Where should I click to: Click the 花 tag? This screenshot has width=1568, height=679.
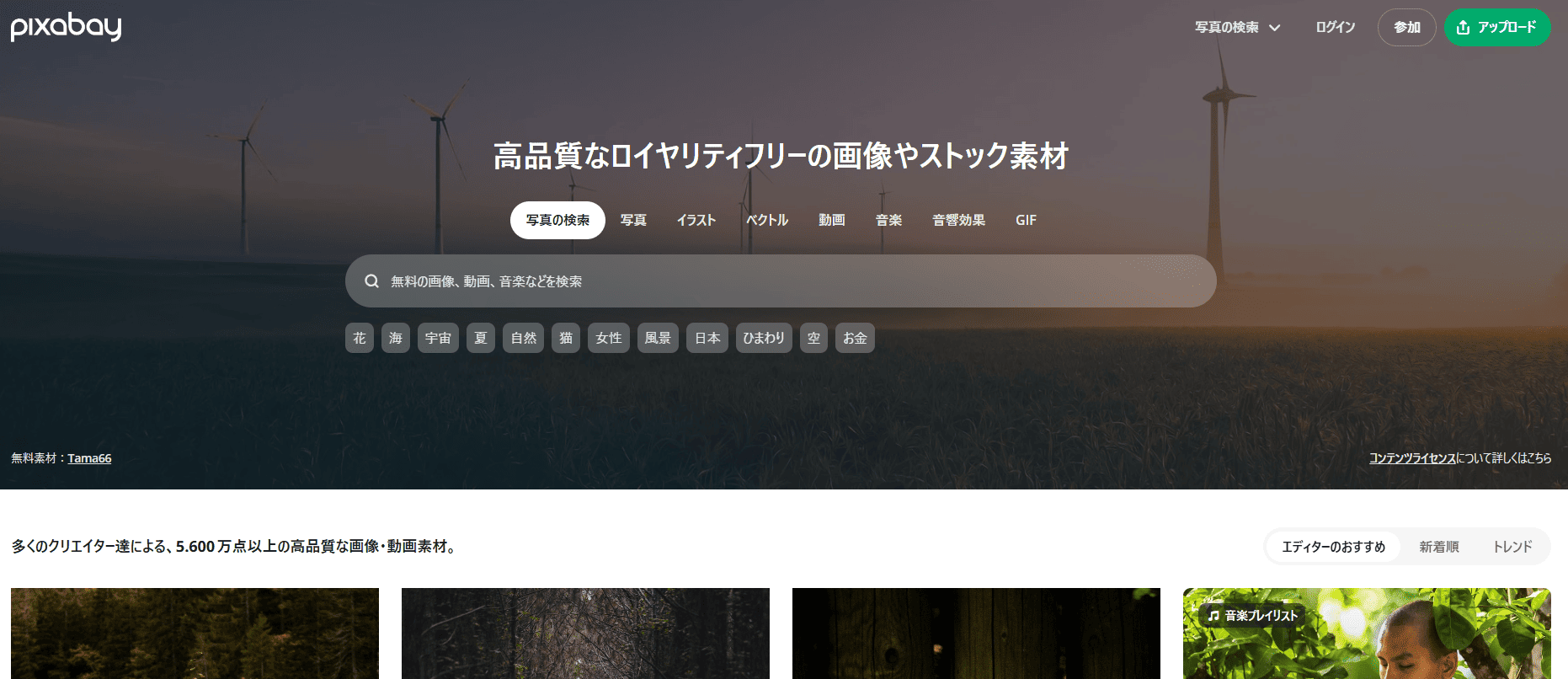(x=360, y=338)
